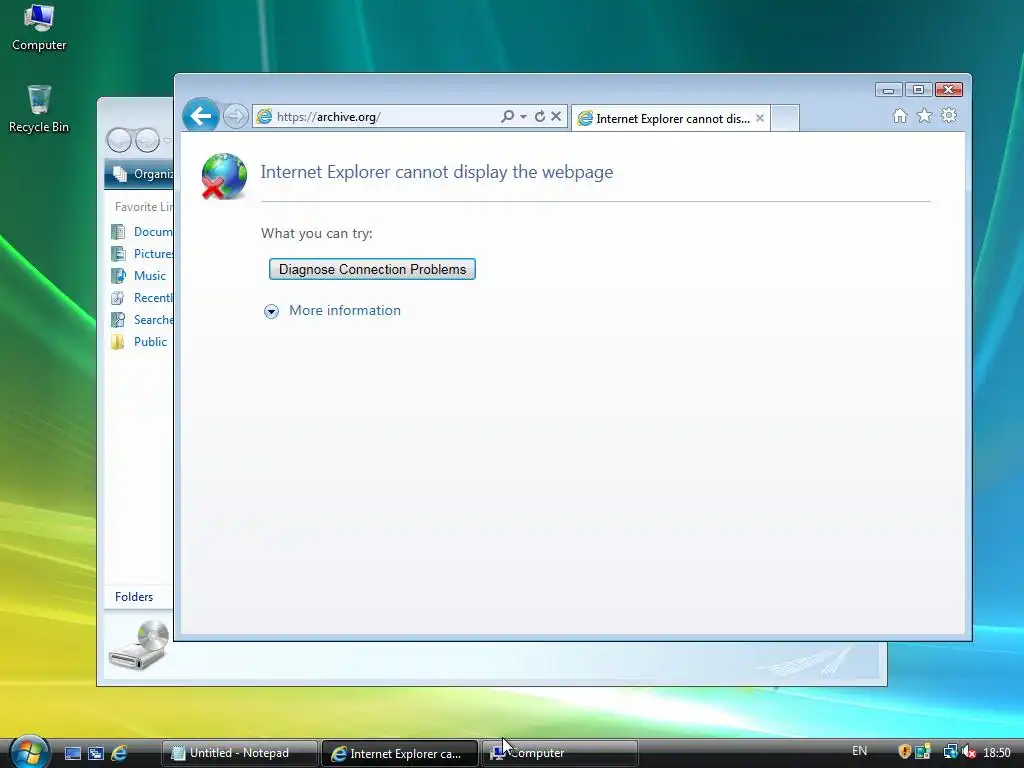
Task: Select the Recycle Bin desktop icon
Action: 39,109
